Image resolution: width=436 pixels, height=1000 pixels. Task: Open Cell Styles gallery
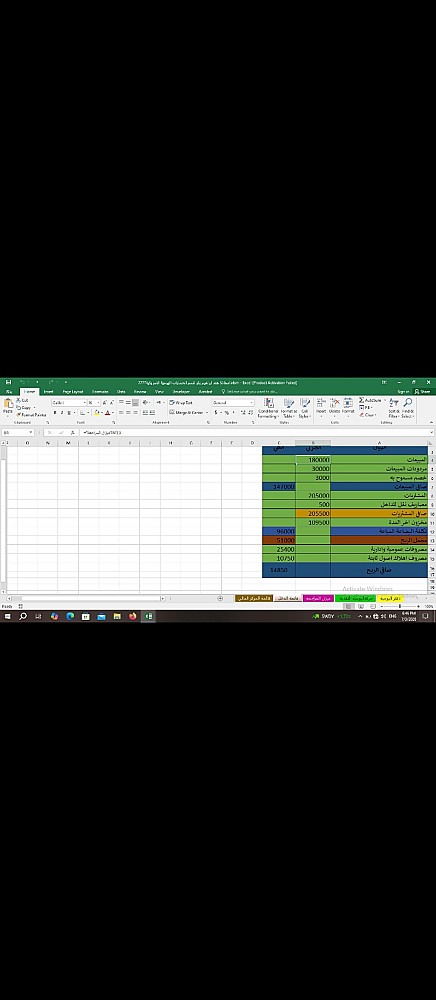[305, 408]
